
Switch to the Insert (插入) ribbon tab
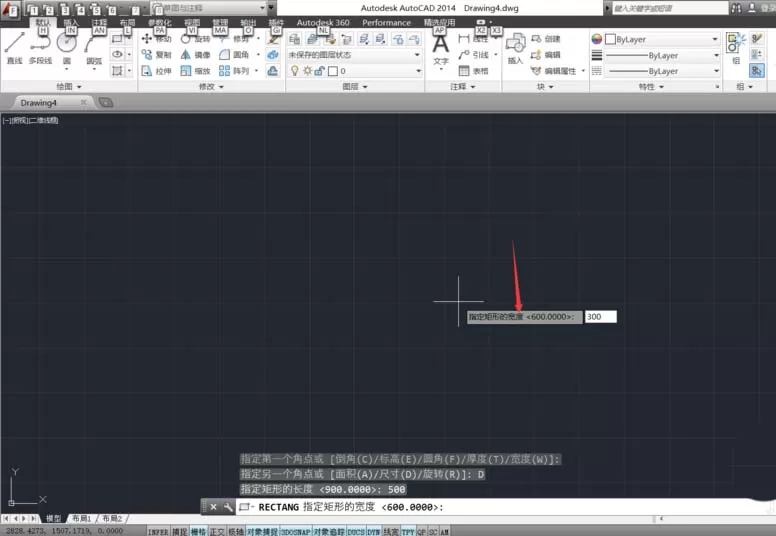click(71, 22)
